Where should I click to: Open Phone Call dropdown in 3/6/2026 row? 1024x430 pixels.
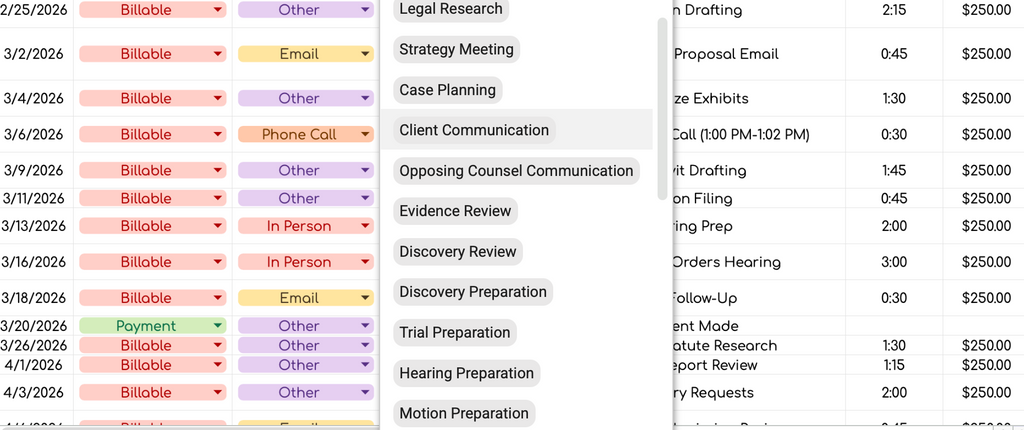[x=306, y=135]
